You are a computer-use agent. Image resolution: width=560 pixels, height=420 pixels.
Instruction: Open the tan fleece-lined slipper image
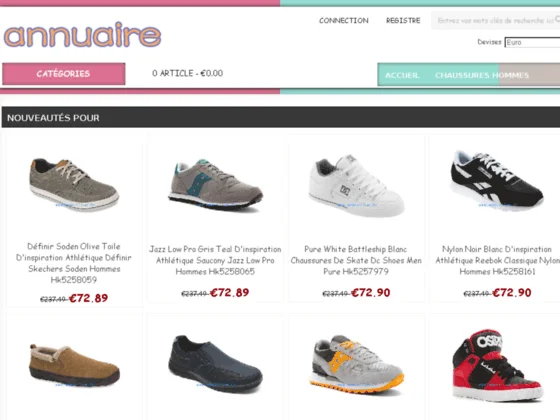74,366
